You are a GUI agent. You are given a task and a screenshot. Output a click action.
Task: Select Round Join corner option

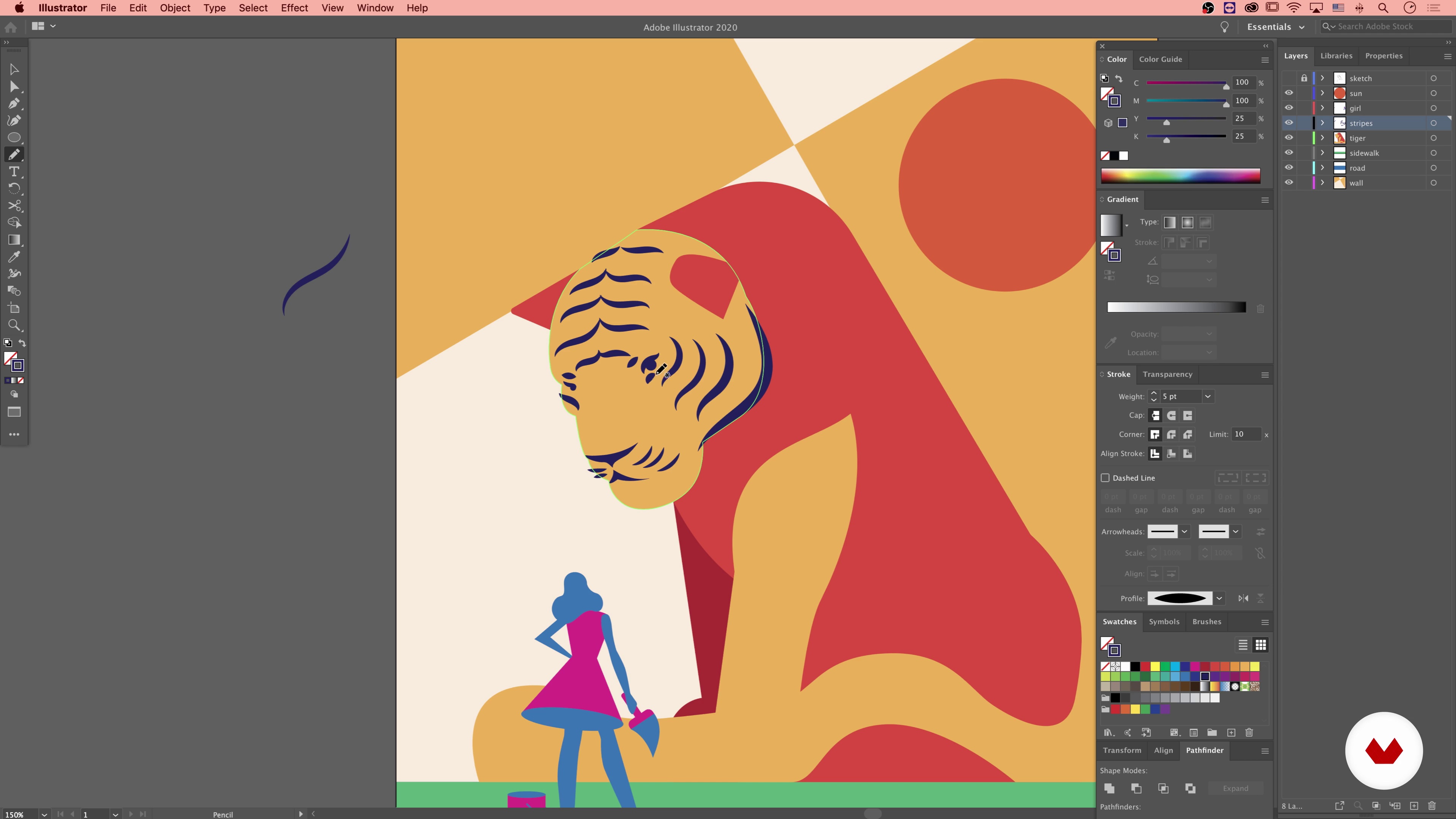(x=1172, y=435)
